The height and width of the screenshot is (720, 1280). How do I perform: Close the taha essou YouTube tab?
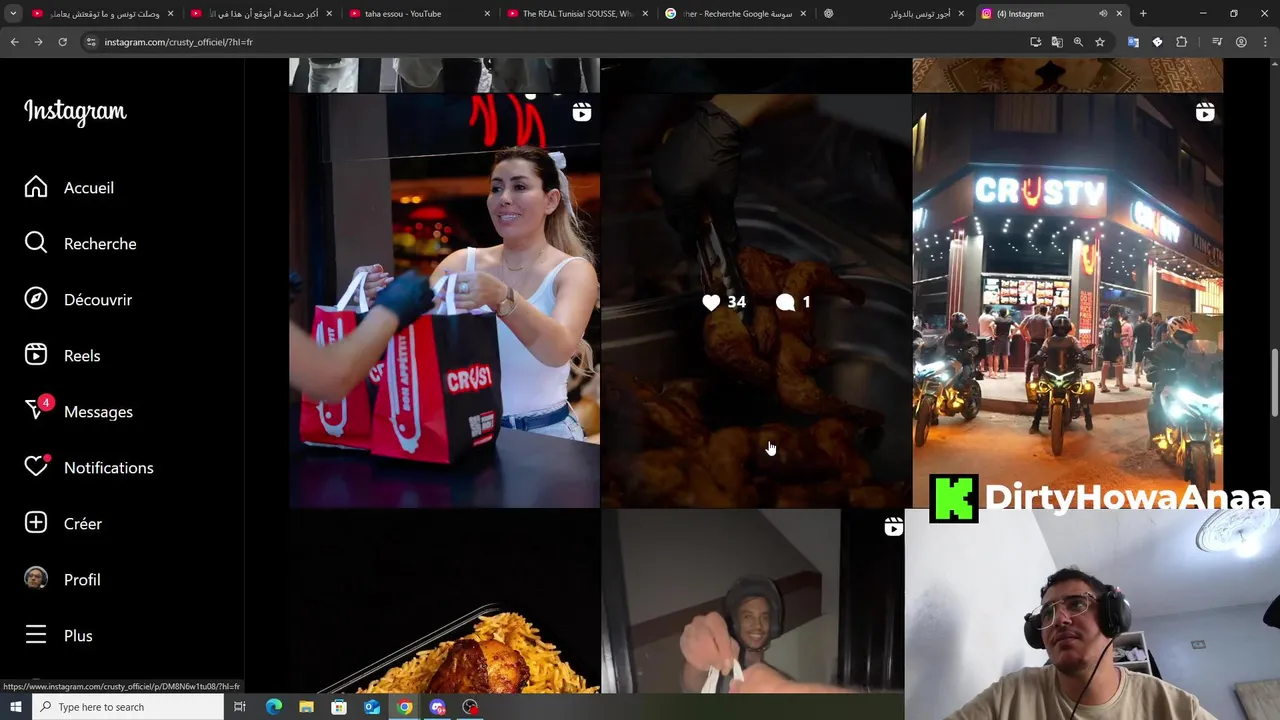pyautogui.click(x=487, y=14)
